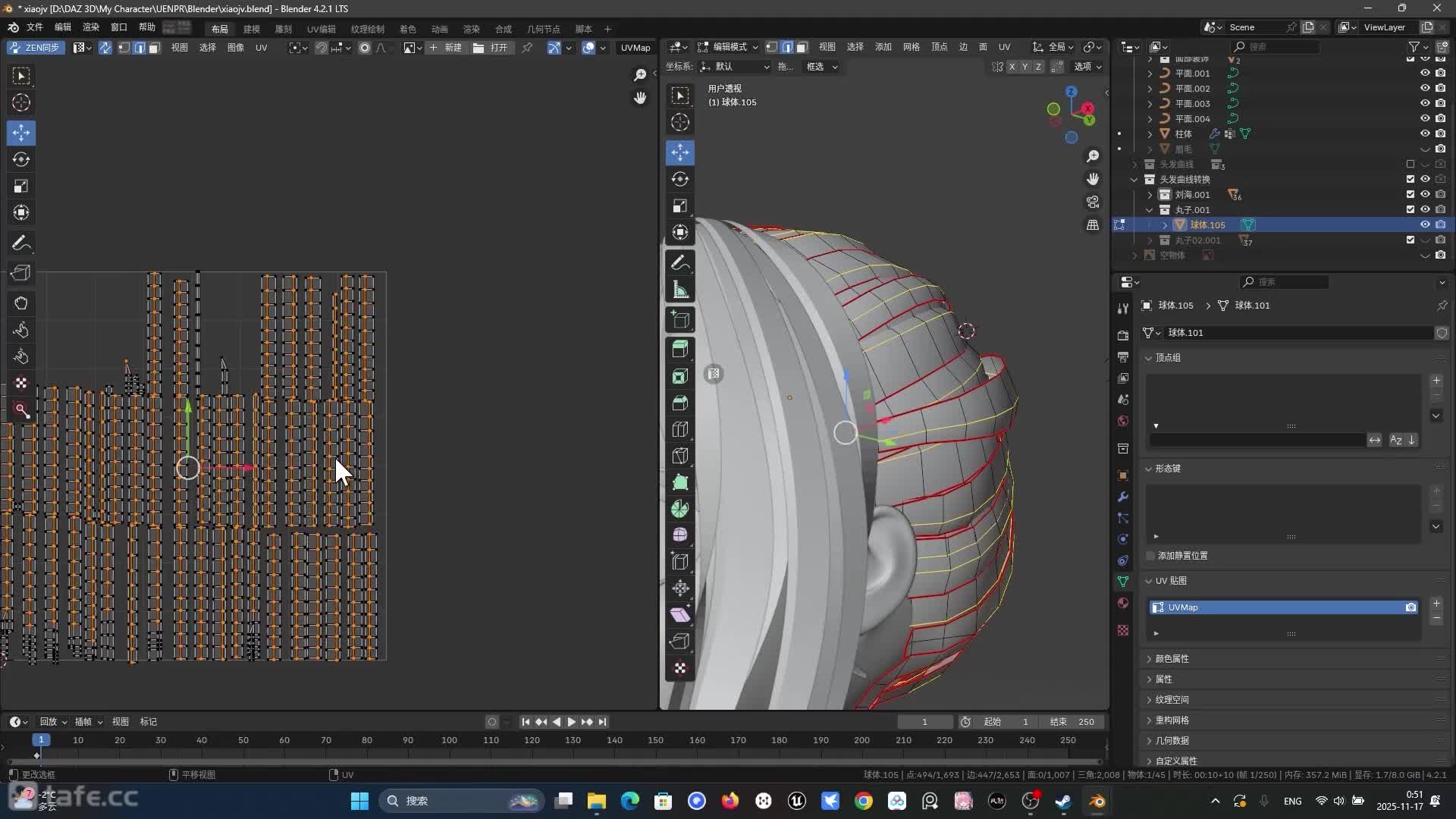Select the Rotate tool in UV editor
This screenshot has width=1456, height=819.
coord(21,159)
